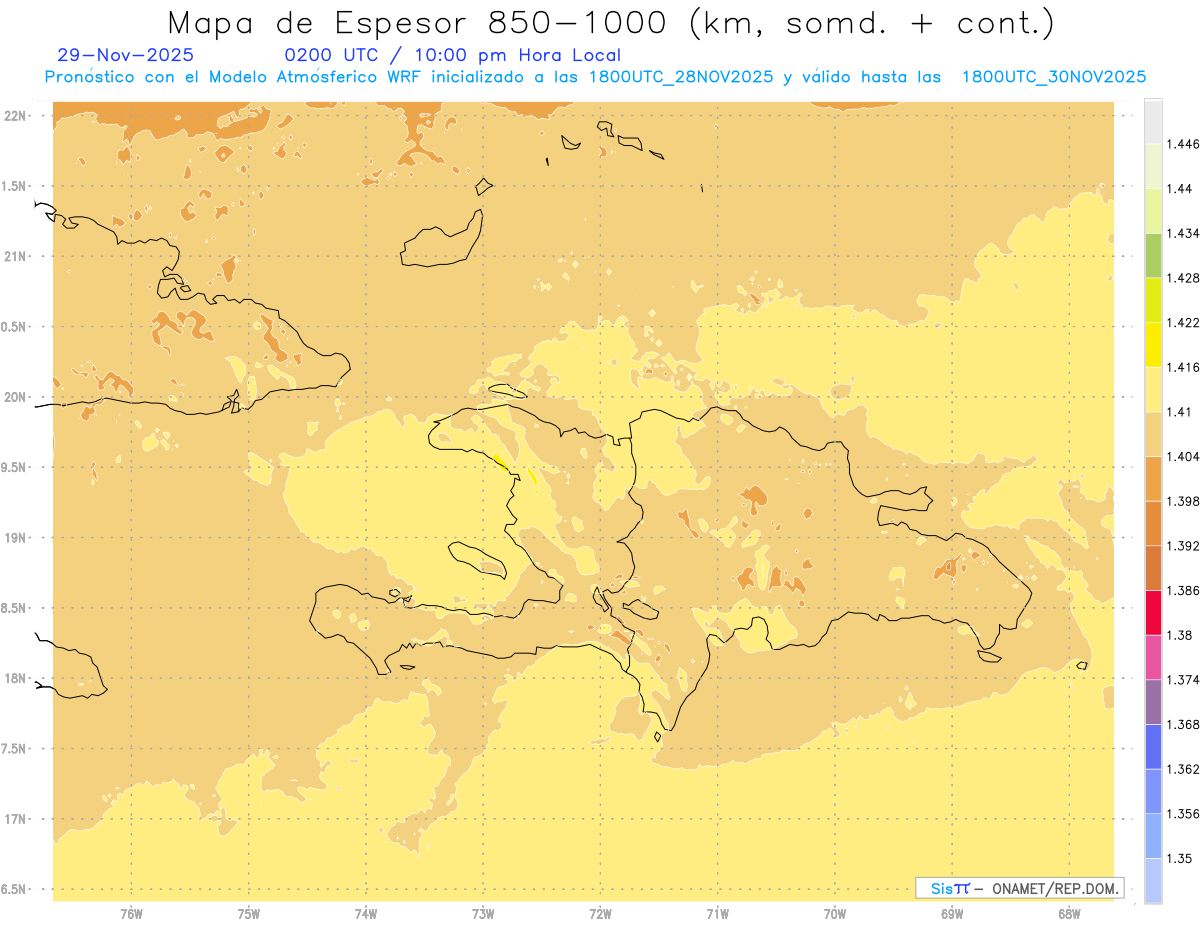The image size is (1200, 927).
Task: Click the latitude label '19N'
Action: tap(15, 538)
